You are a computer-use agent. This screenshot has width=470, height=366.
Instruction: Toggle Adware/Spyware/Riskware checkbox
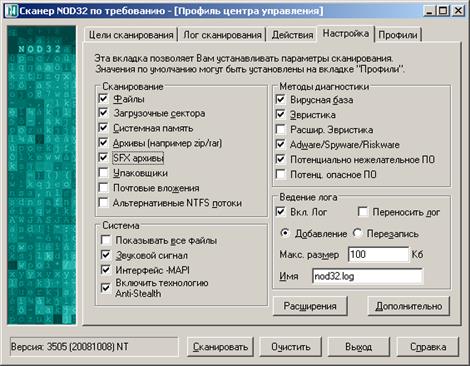click(x=281, y=144)
